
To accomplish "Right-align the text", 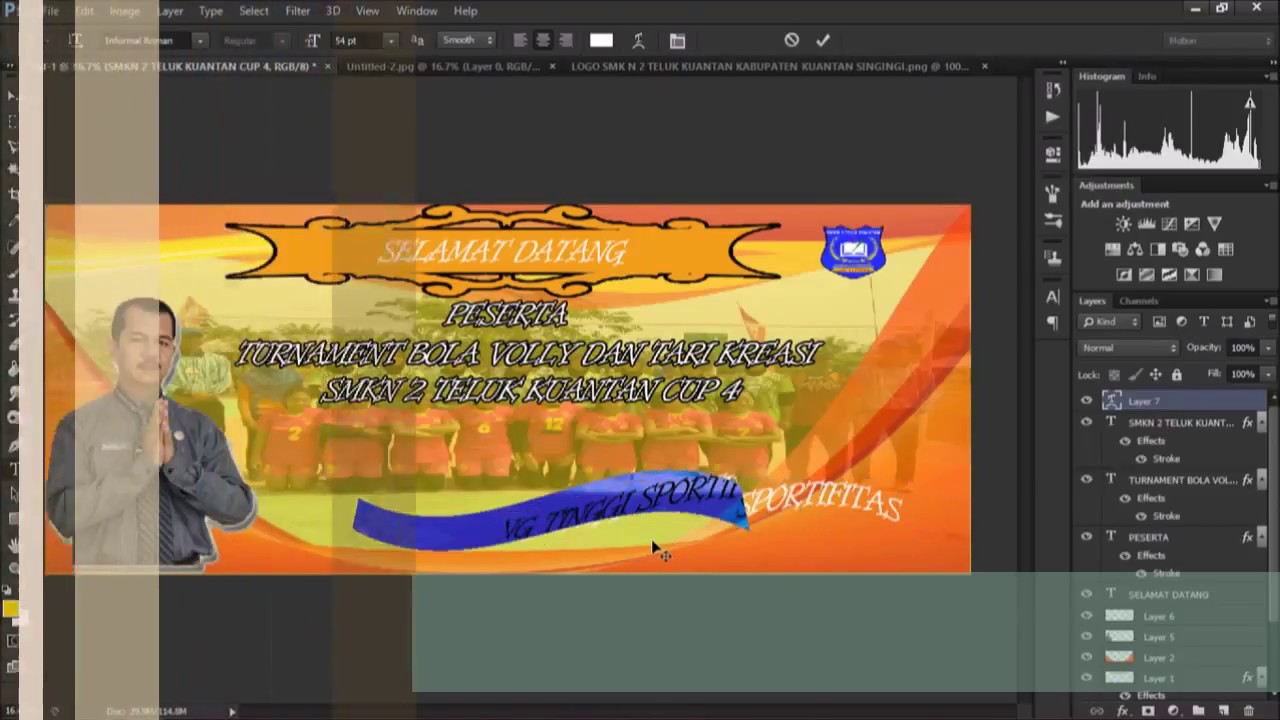I will (x=566, y=41).
